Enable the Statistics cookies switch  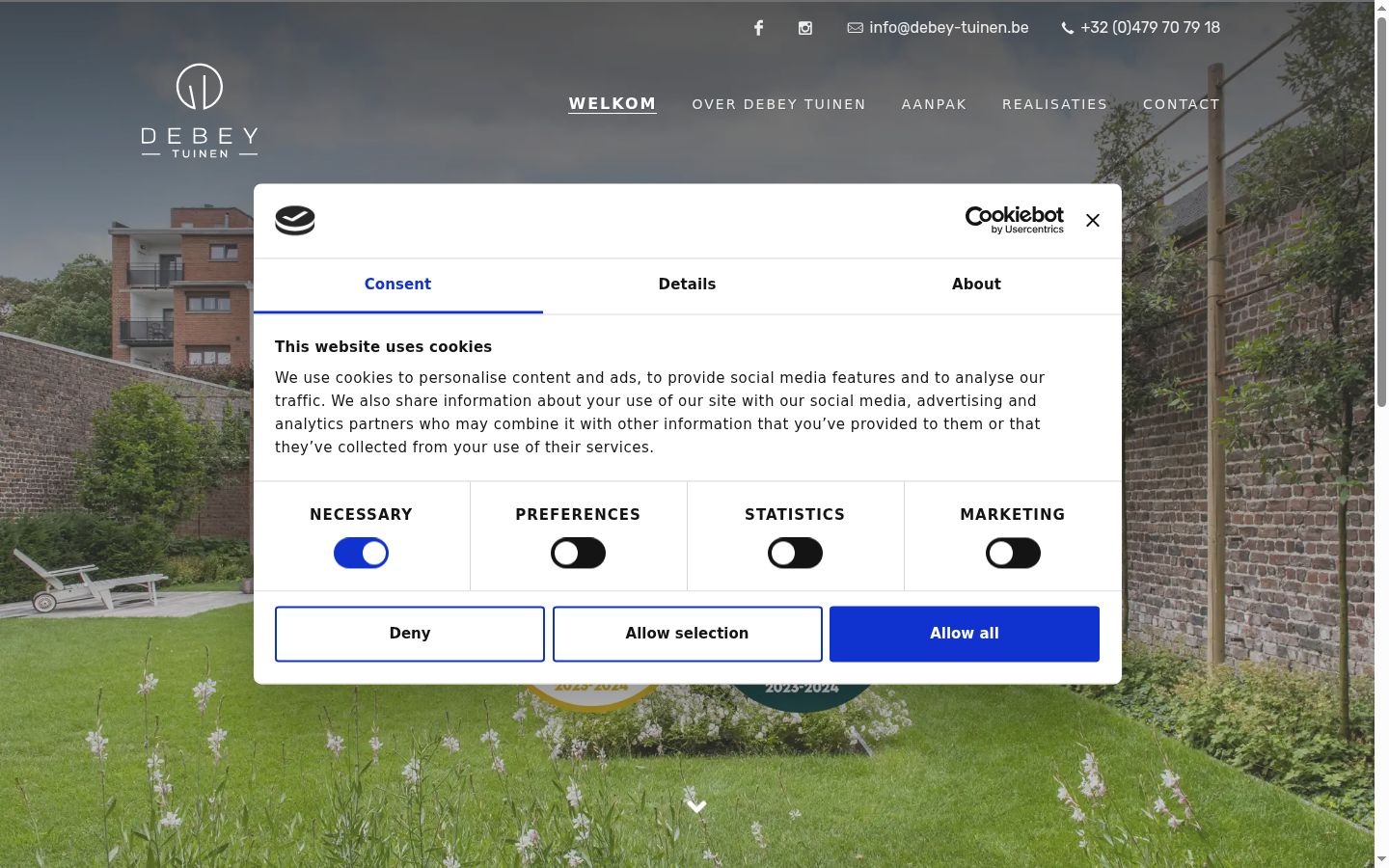coord(795,553)
